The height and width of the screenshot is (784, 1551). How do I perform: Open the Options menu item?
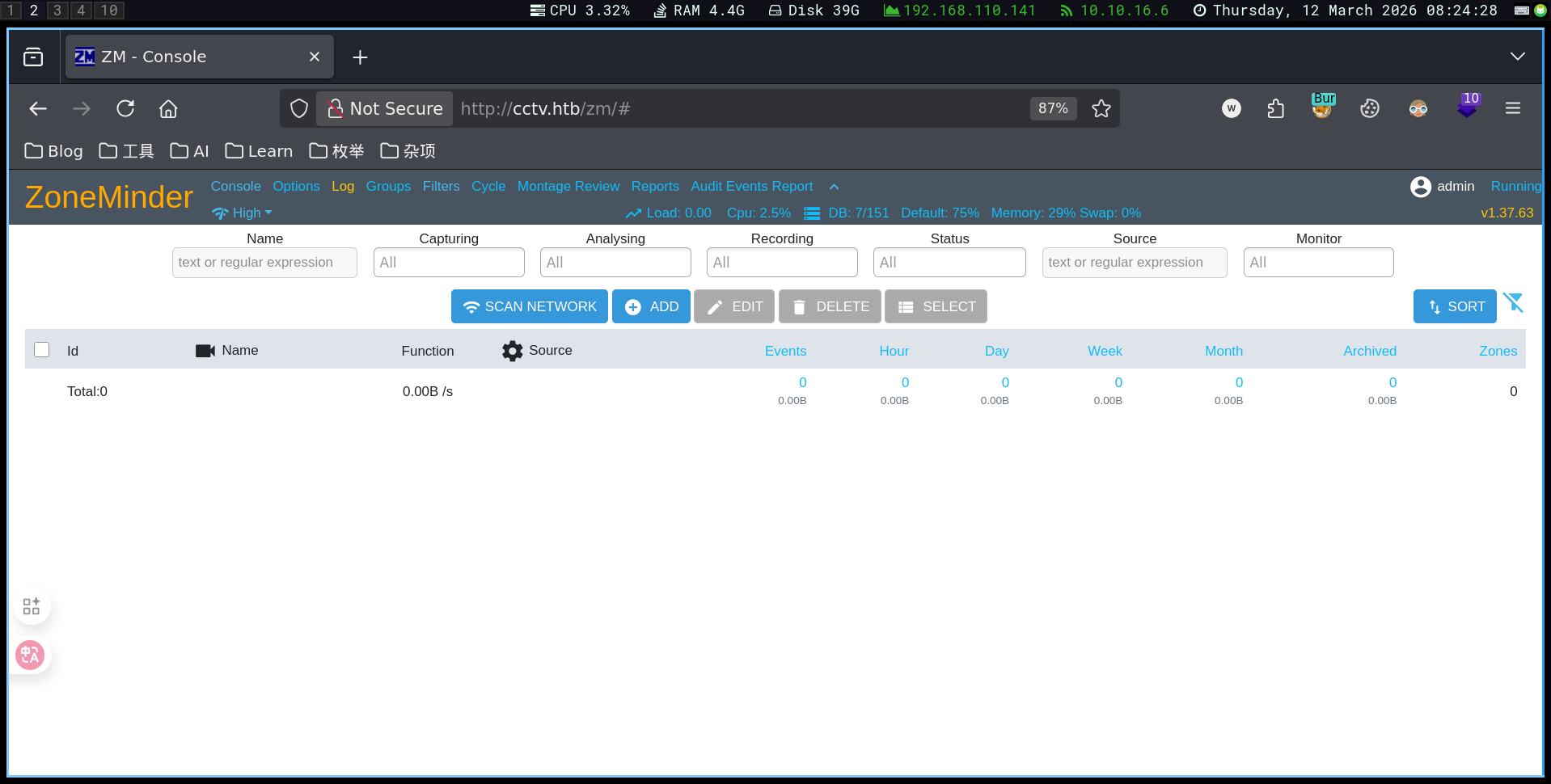[x=296, y=187]
